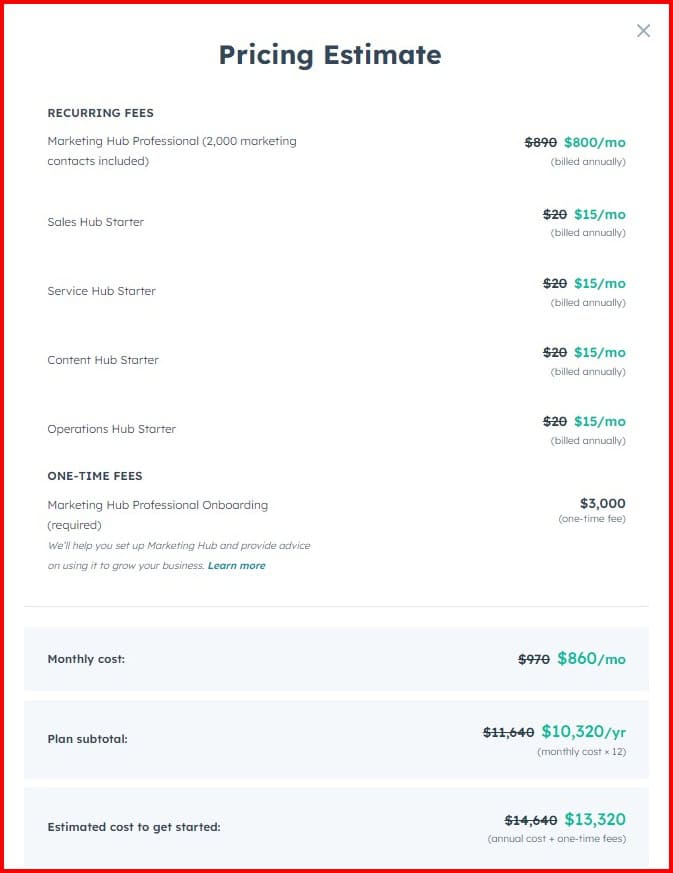This screenshot has height=873, width=673.
Task: Click the Service Hub Starter label
Action: click(102, 291)
